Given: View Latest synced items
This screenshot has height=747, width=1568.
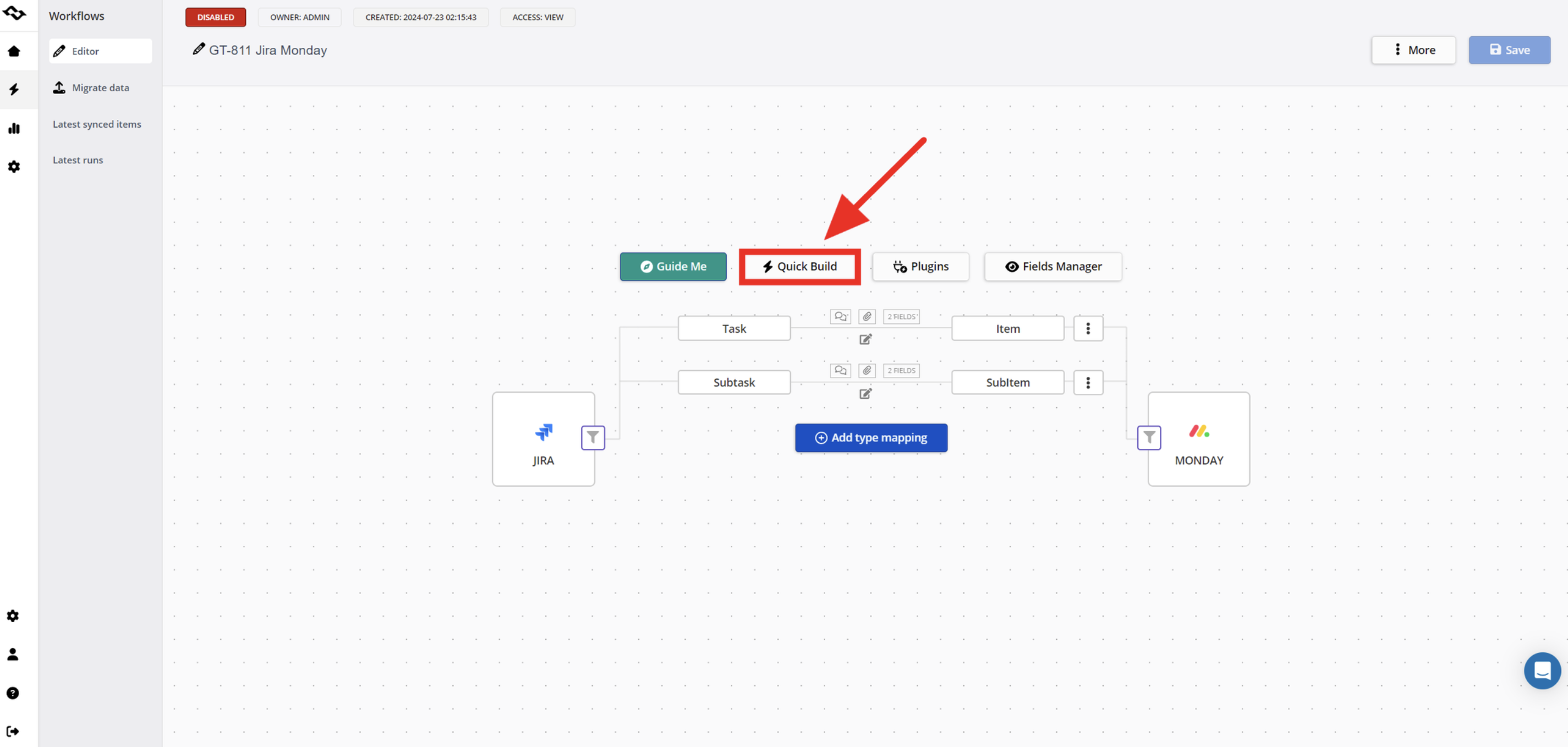Looking at the screenshot, I should (x=97, y=124).
